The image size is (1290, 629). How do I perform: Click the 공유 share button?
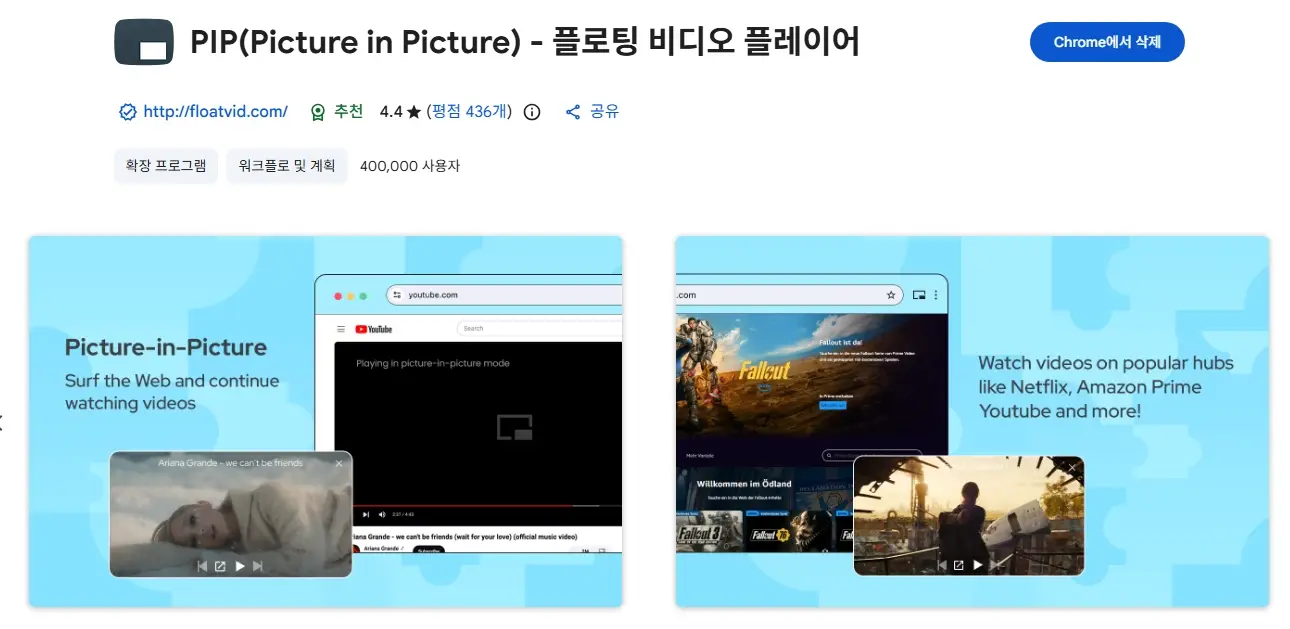(592, 112)
